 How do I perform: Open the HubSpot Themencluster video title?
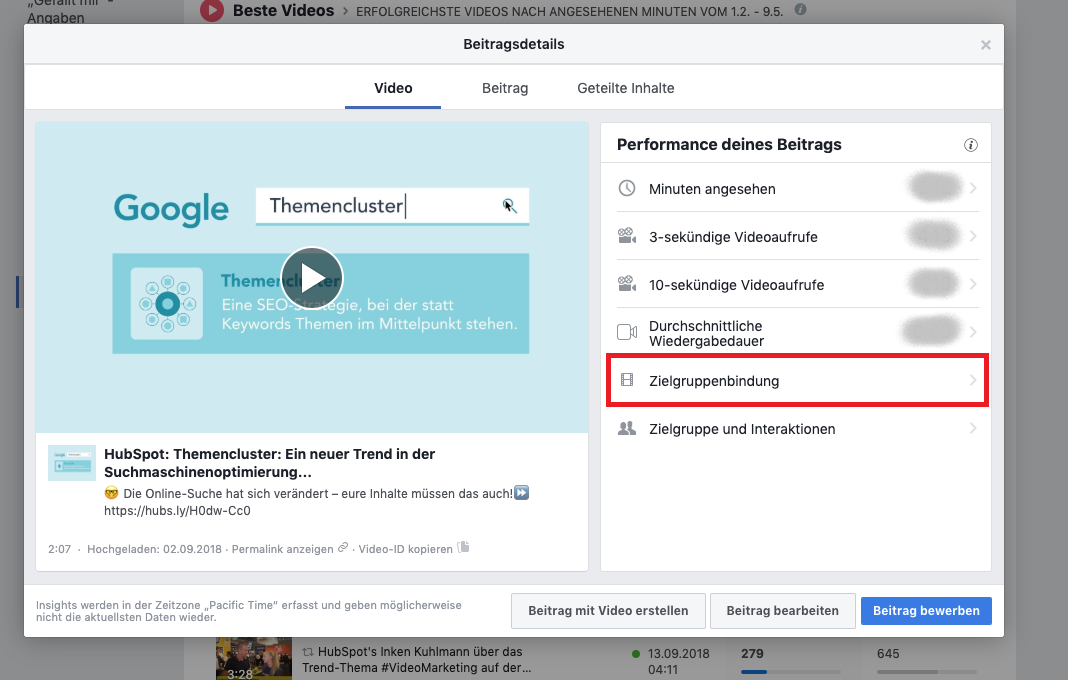point(269,463)
